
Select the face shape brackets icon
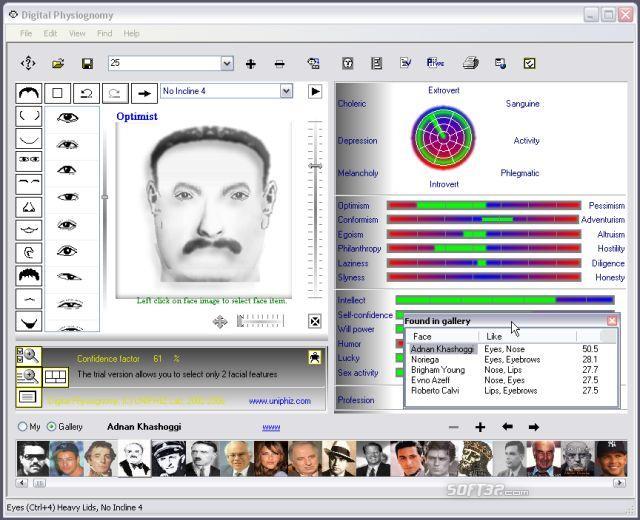click(29, 116)
